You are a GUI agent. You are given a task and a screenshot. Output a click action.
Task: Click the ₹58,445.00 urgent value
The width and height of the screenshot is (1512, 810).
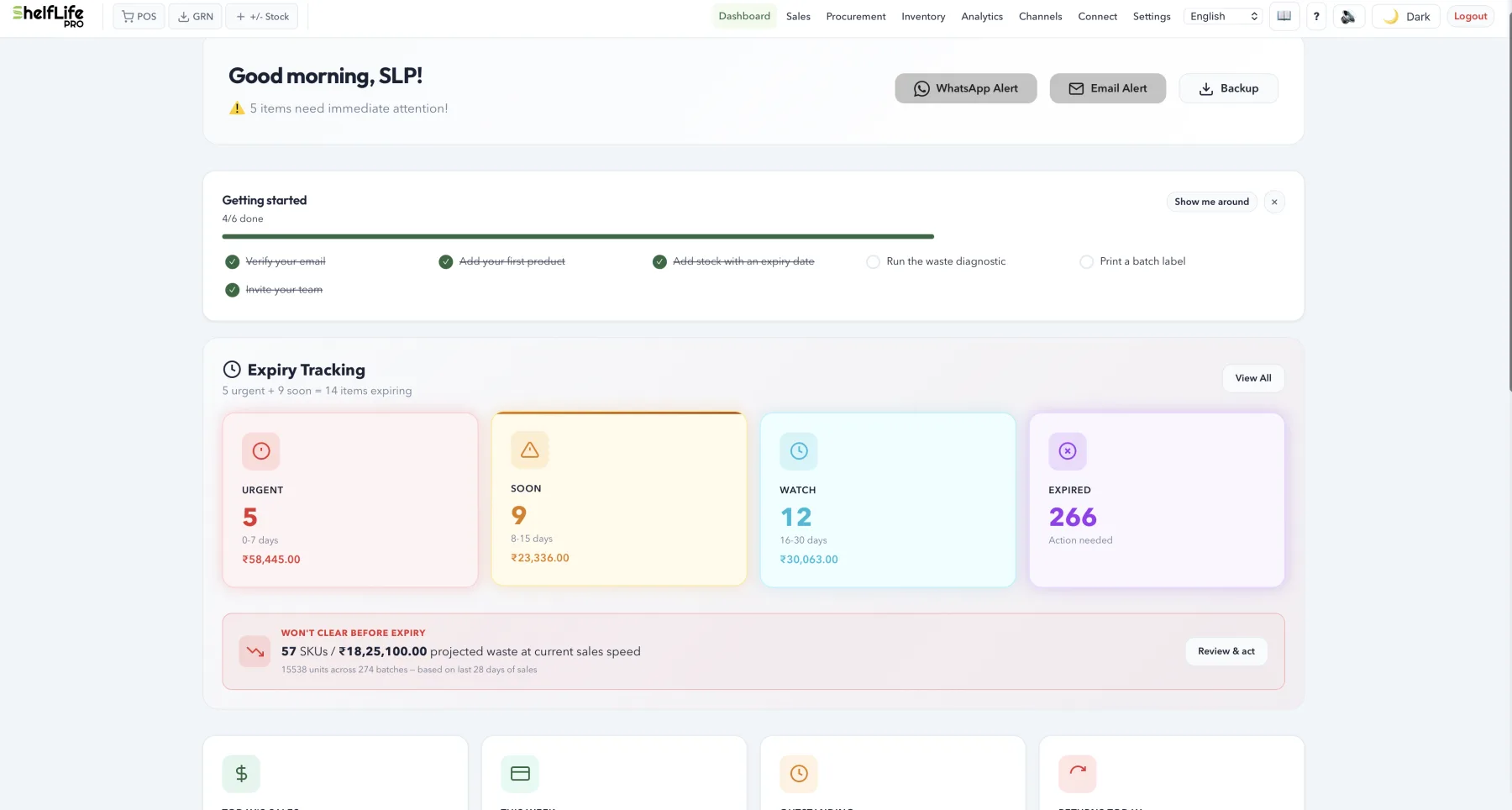click(x=271, y=560)
